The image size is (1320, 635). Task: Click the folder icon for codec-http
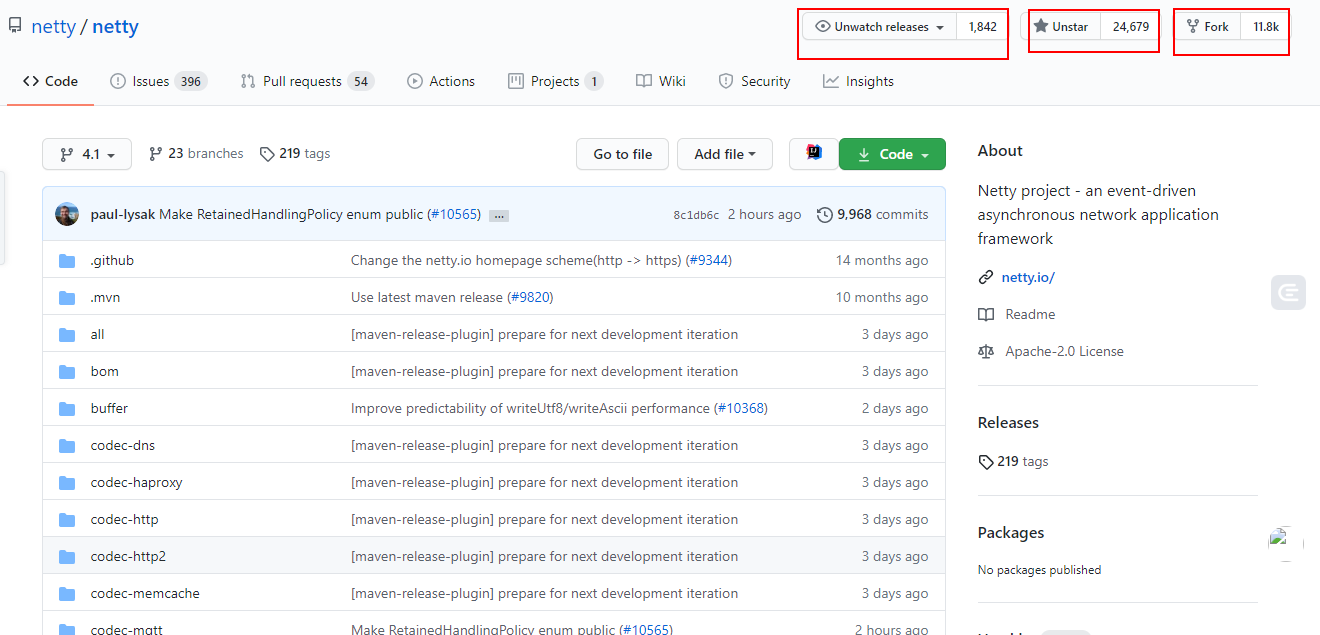(x=67, y=520)
